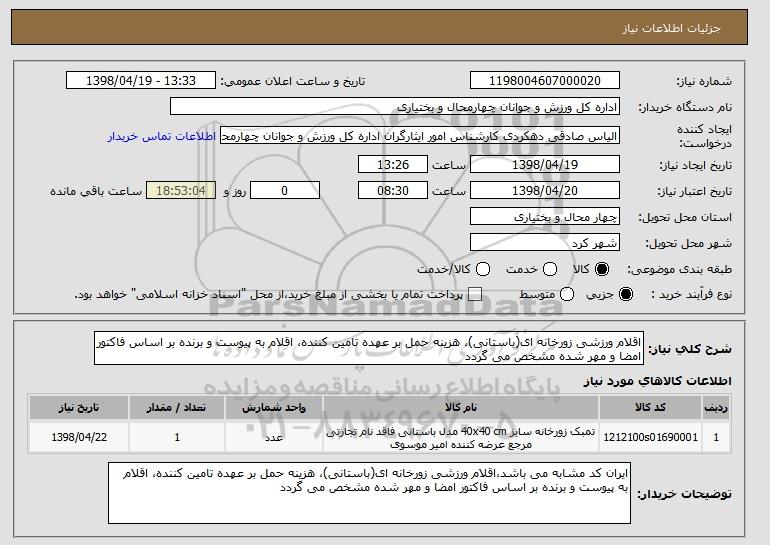Click the ردیف column header
The width and height of the screenshot is (770, 545).
click(x=716, y=408)
